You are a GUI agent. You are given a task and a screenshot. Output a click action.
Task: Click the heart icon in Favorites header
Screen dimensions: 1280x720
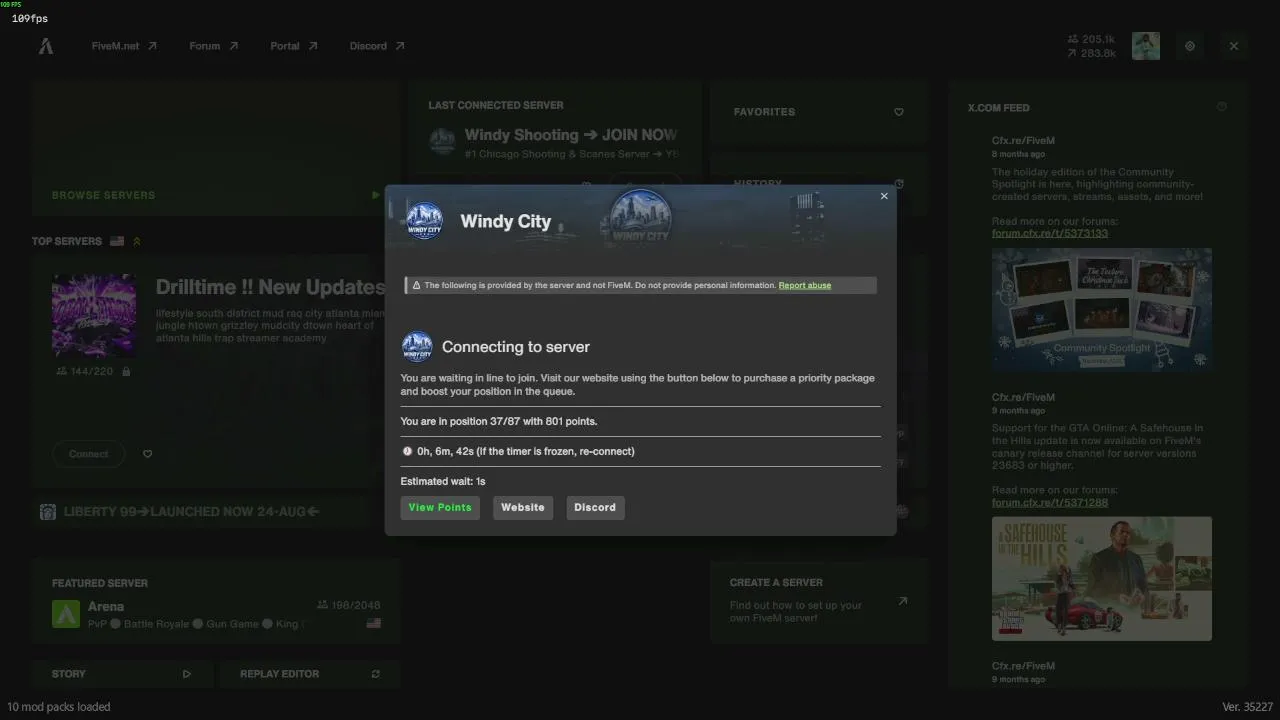(899, 112)
